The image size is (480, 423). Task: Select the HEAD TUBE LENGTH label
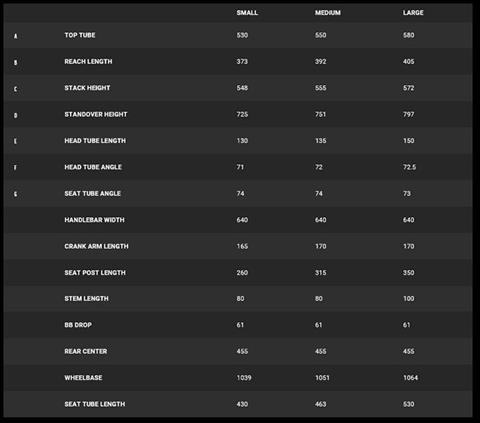95,140
